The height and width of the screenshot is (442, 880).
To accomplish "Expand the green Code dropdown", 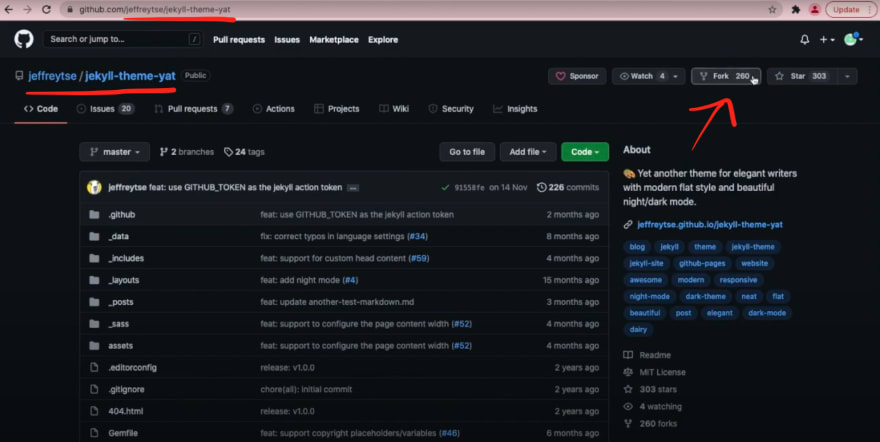I will pyautogui.click(x=585, y=152).
